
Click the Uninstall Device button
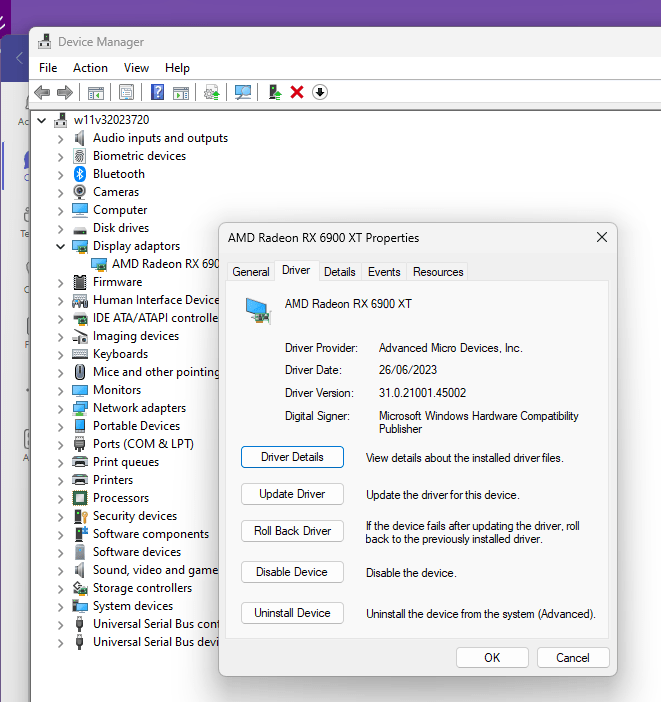(x=292, y=613)
